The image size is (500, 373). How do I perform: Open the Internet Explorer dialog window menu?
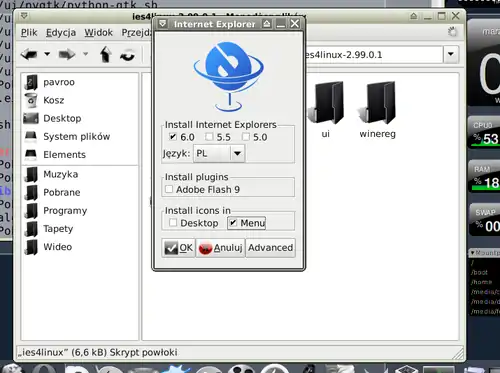tap(162, 24)
